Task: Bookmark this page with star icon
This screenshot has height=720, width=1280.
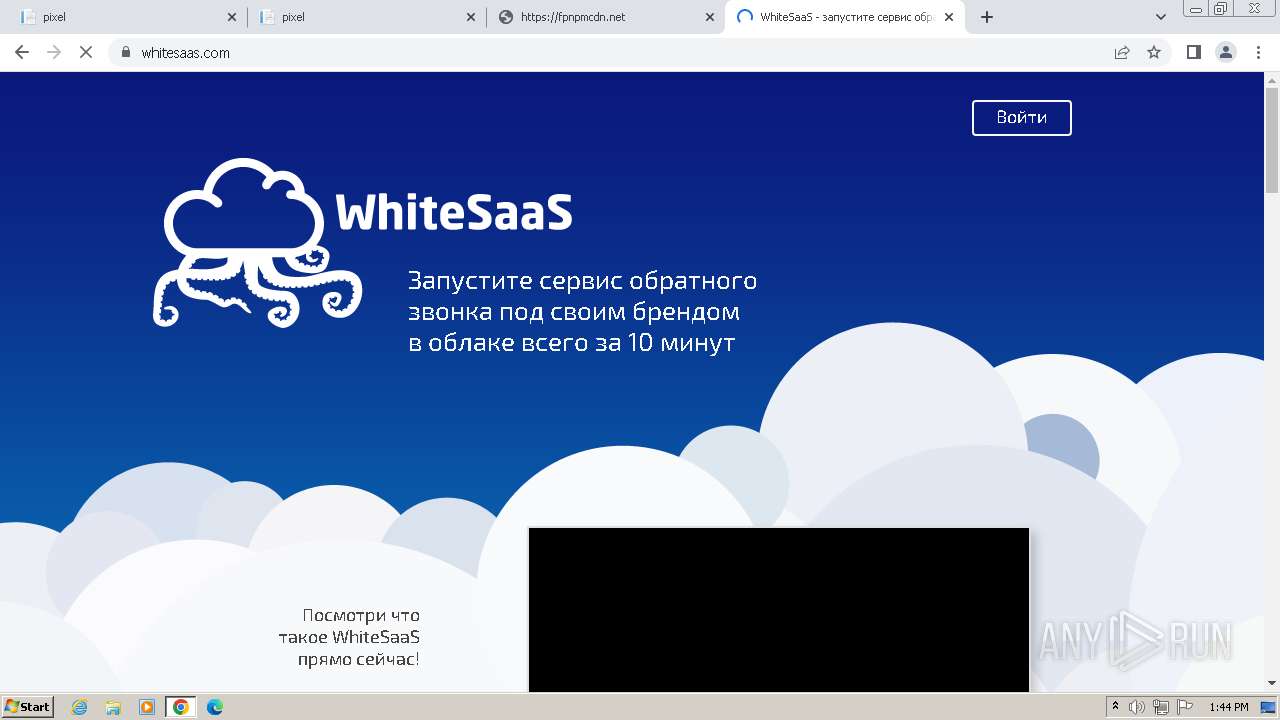Action: tap(1154, 52)
